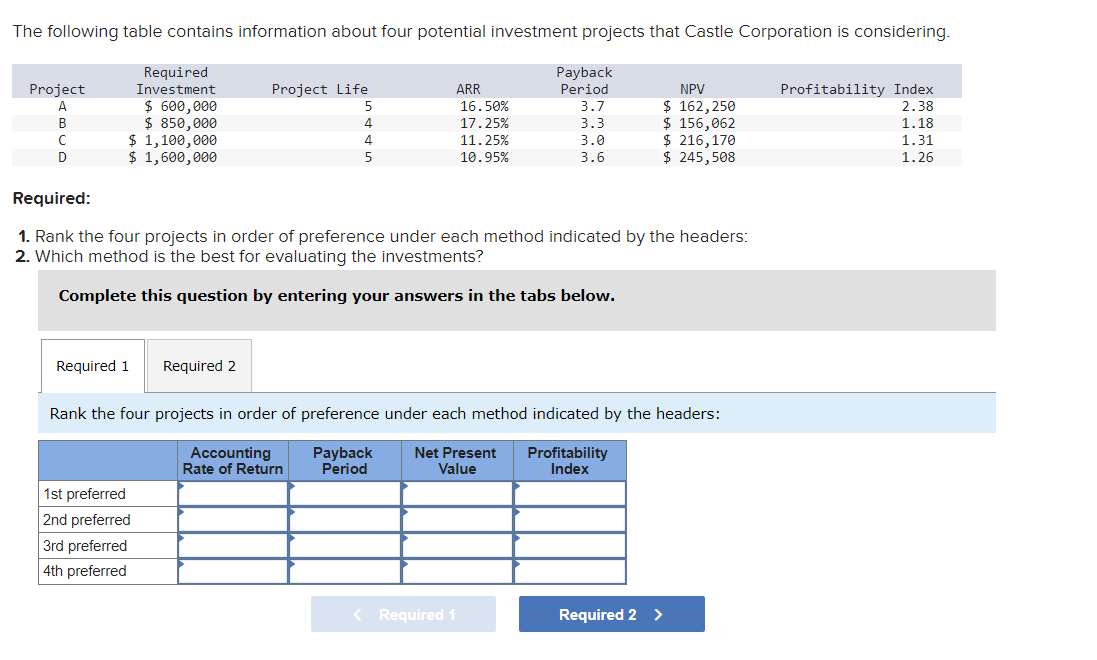Open 1st preferred Payback Period dropdown
Viewport: 1097px width, 660px height.
[x=345, y=493]
